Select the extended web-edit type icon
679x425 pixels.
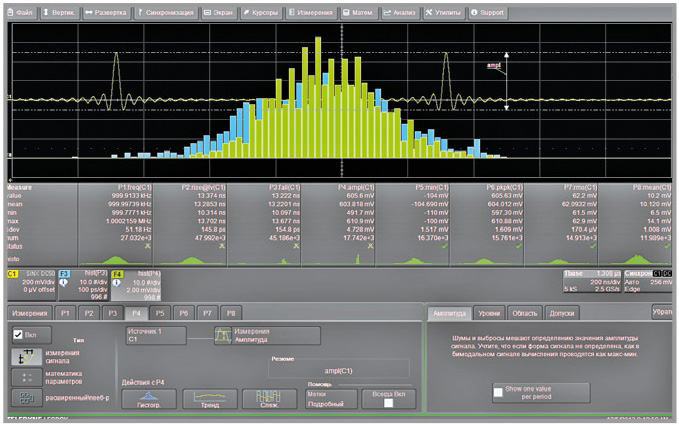tap(25, 398)
